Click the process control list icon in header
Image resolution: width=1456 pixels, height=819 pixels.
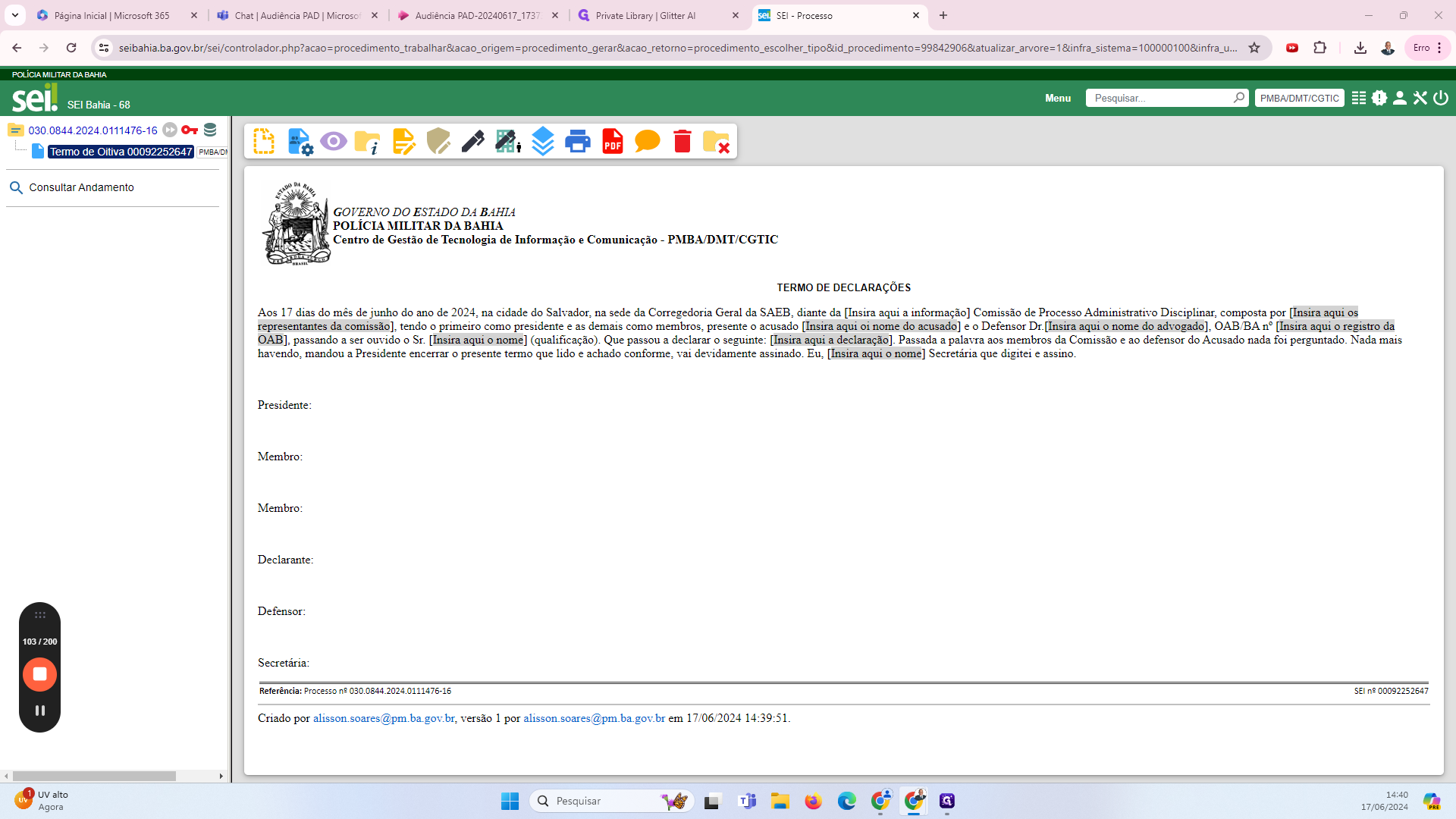(x=1359, y=98)
